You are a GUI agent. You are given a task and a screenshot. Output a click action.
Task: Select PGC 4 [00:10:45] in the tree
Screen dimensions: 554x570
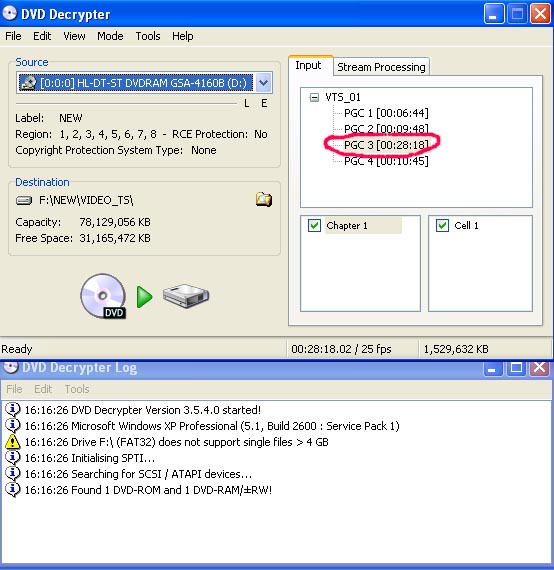(386, 161)
